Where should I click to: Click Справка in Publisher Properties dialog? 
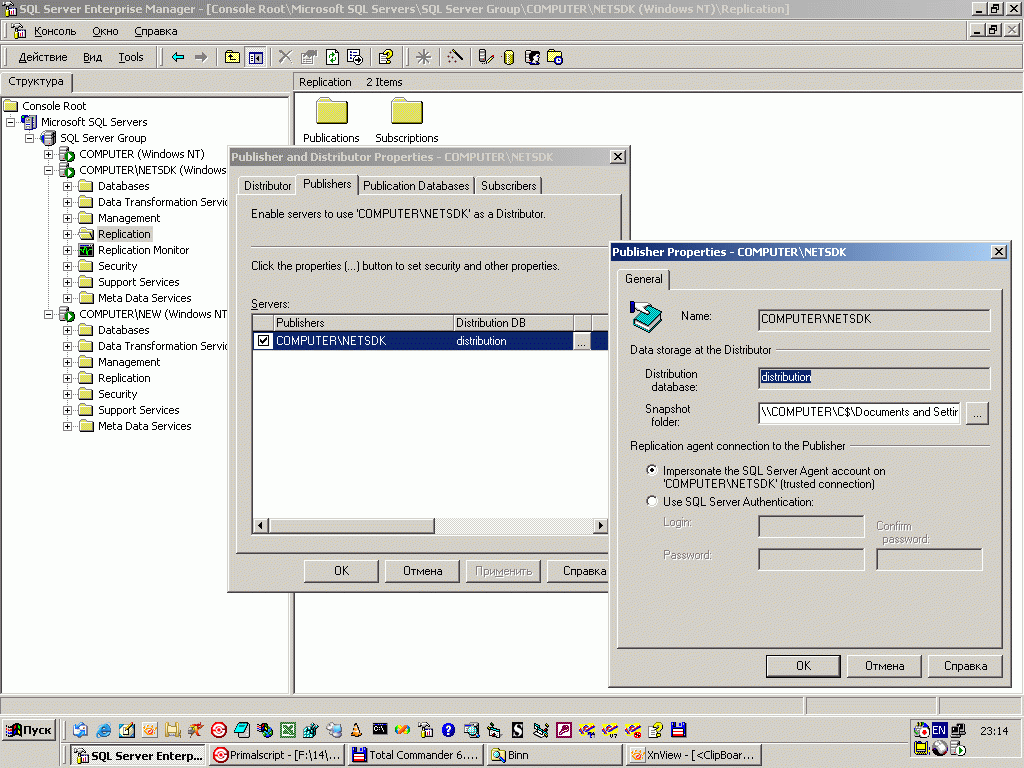click(x=965, y=666)
